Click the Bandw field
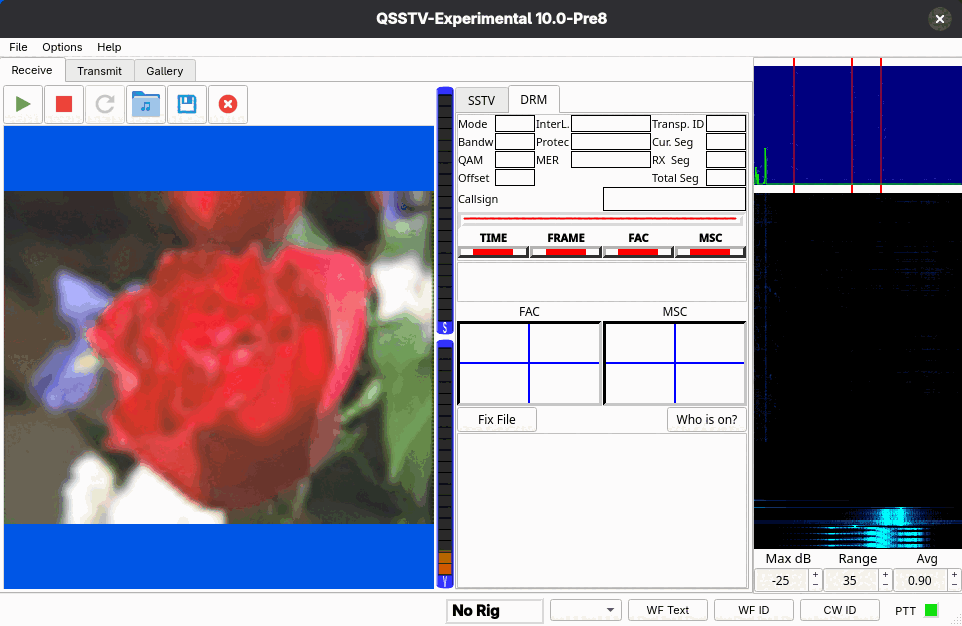This screenshot has width=962, height=626. (x=515, y=142)
